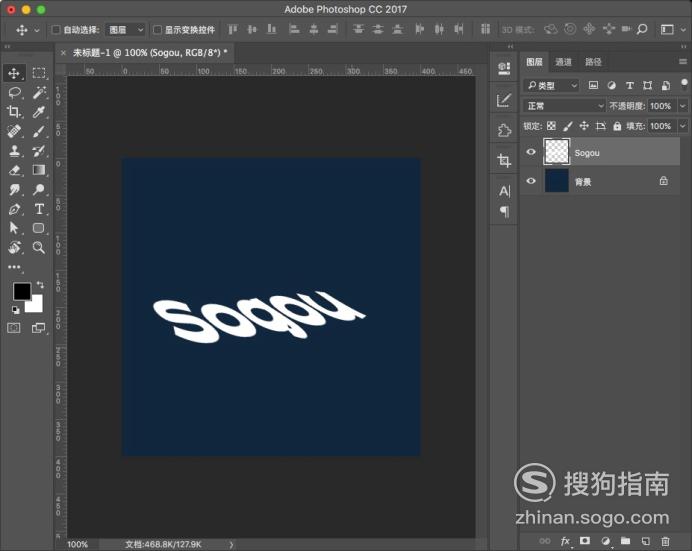This screenshot has width=692, height=551.
Task: Lock transparent pixels
Action: pyautogui.click(x=551, y=126)
